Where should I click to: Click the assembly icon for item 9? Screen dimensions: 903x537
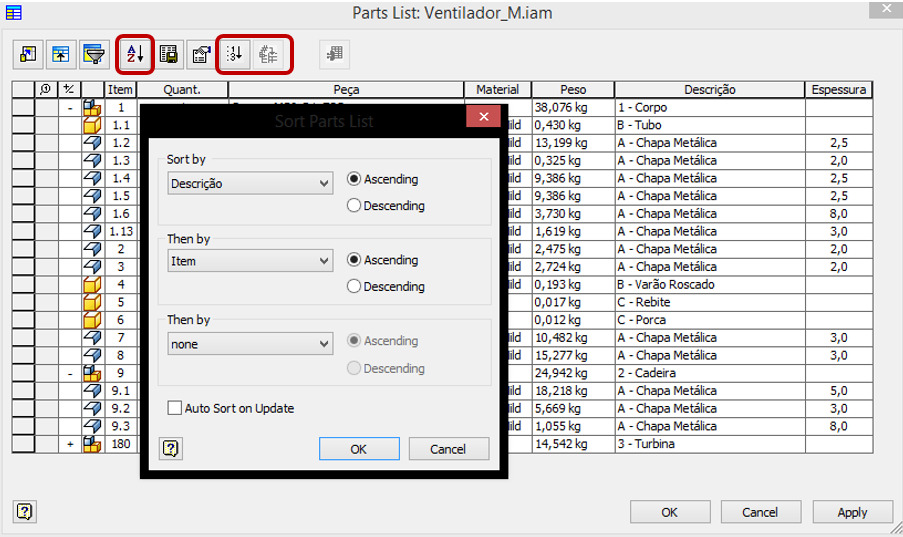pyautogui.click(x=92, y=373)
